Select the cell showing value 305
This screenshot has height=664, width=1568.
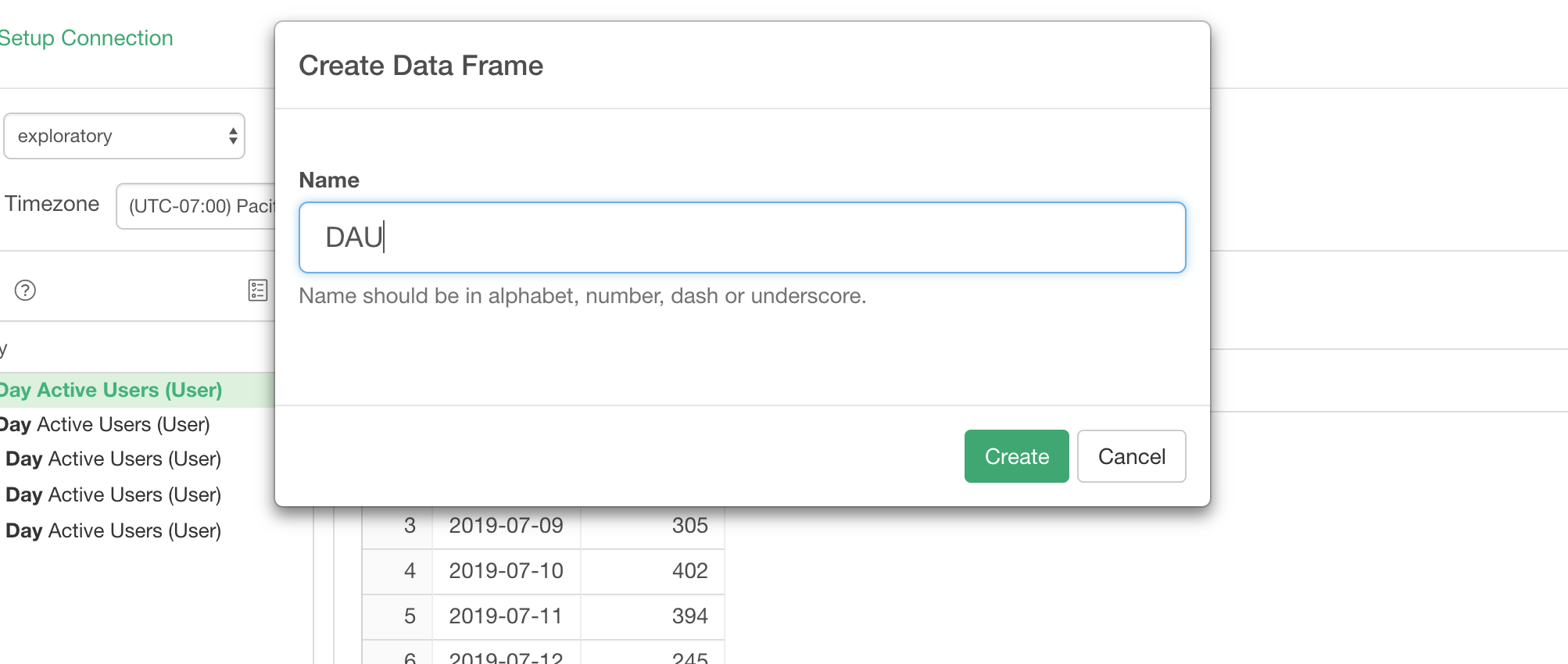653,526
